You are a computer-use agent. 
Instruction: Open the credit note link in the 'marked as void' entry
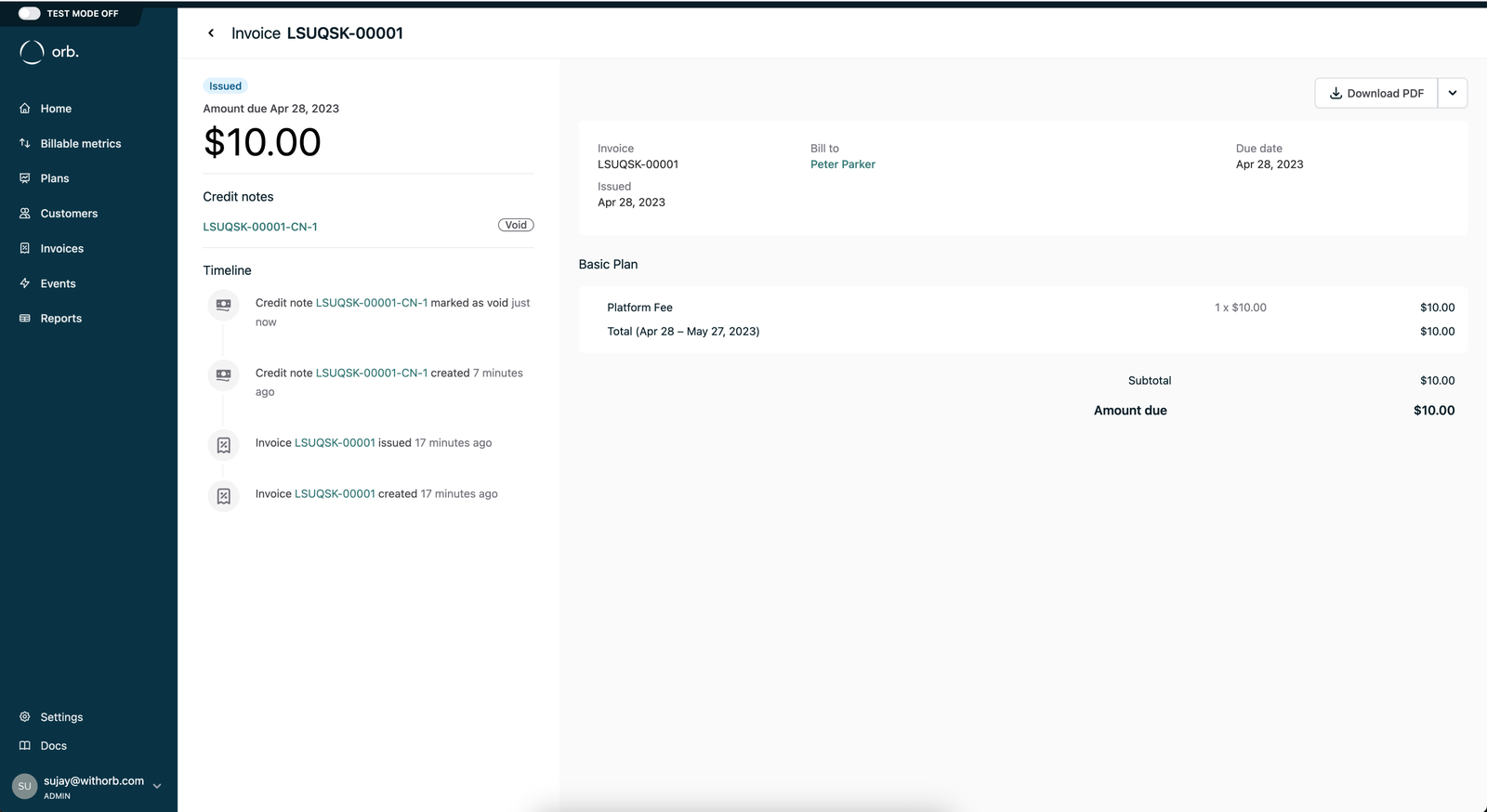pyautogui.click(x=372, y=303)
